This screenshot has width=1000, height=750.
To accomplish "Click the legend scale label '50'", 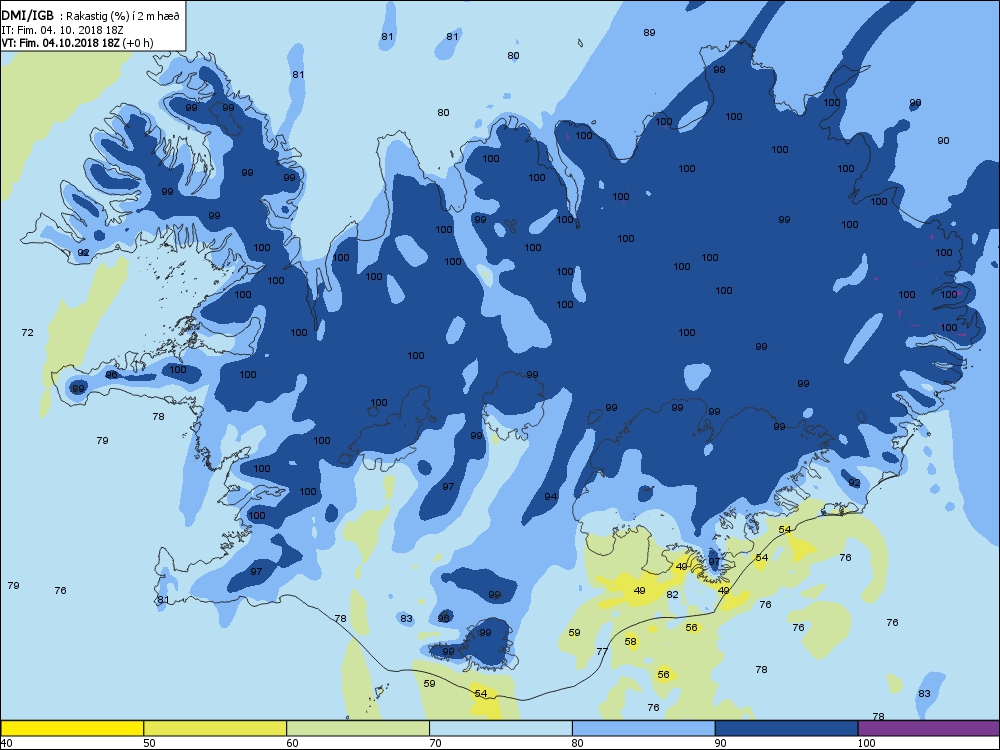I will 149,742.
